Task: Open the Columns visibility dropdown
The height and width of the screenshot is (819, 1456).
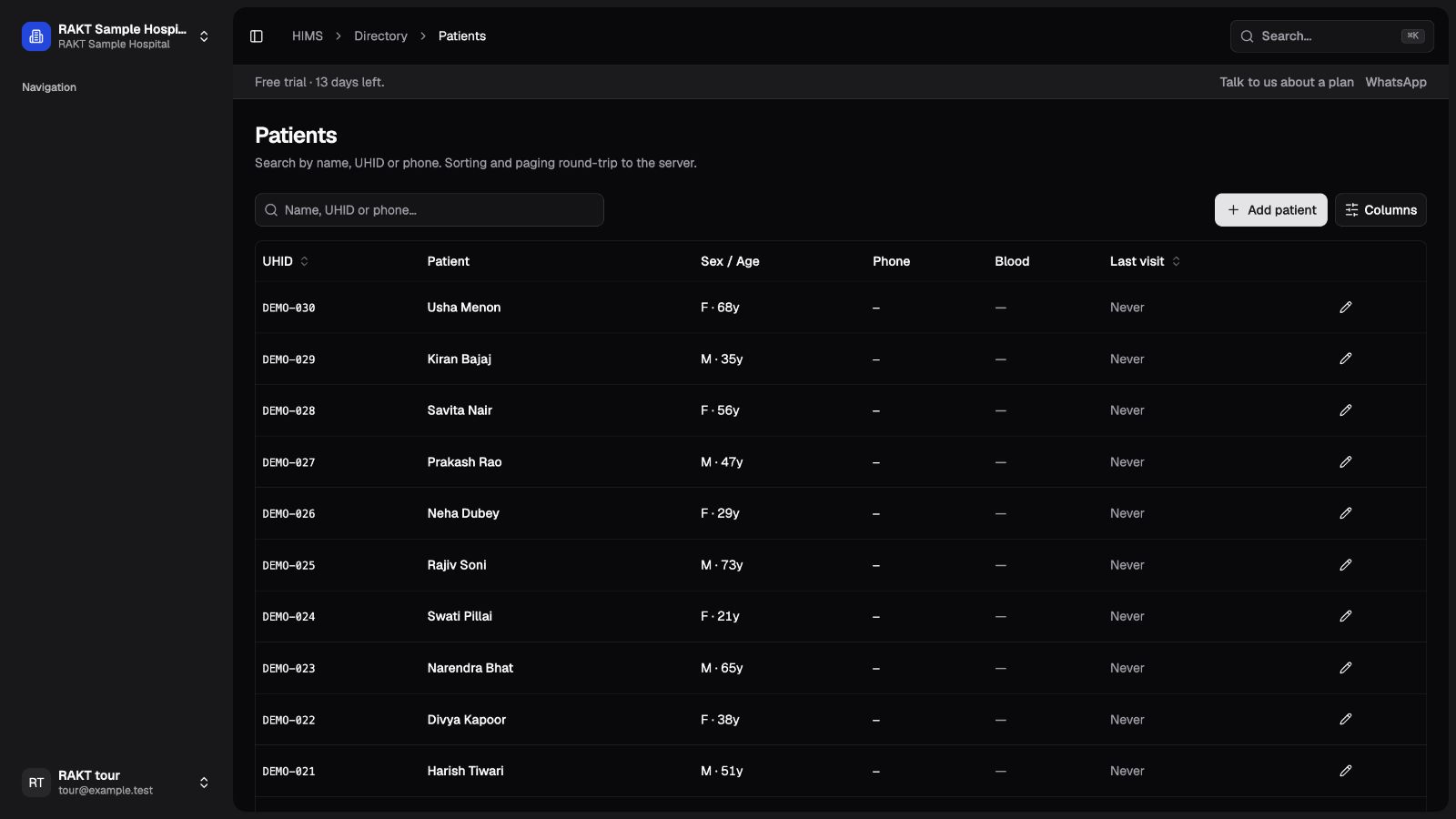Action: (1380, 210)
